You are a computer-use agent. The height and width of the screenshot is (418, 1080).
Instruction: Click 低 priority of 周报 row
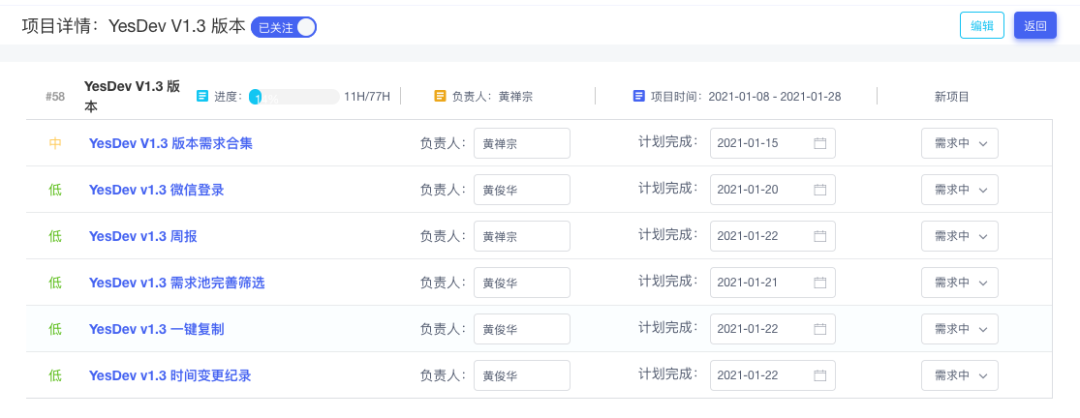[x=55, y=236]
